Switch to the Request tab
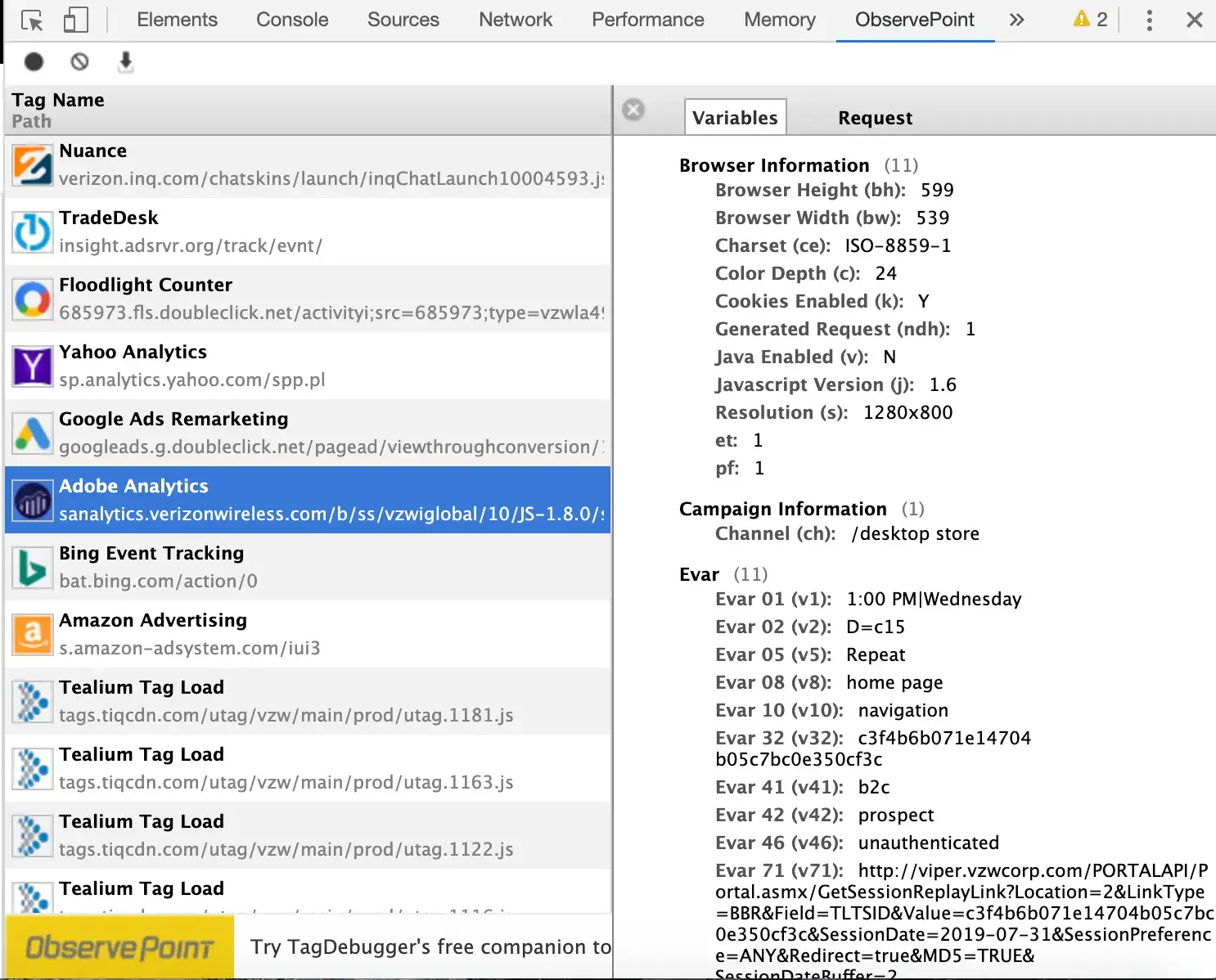1216x980 pixels. pos(875,118)
